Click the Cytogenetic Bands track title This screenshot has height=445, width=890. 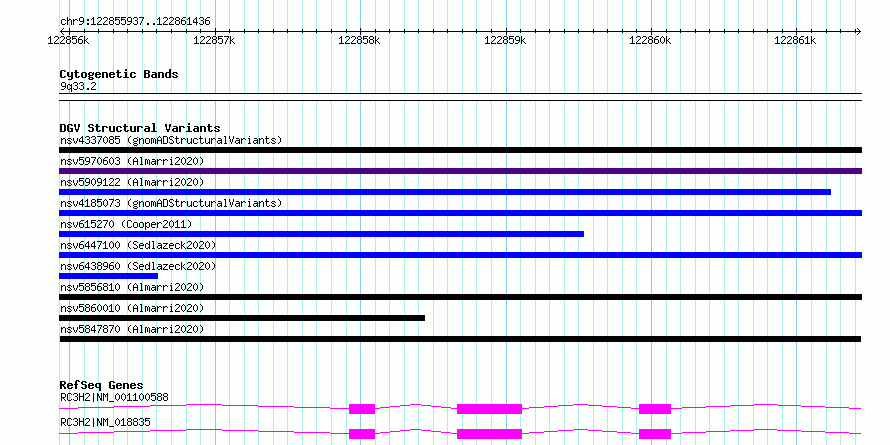(x=119, y=74)
